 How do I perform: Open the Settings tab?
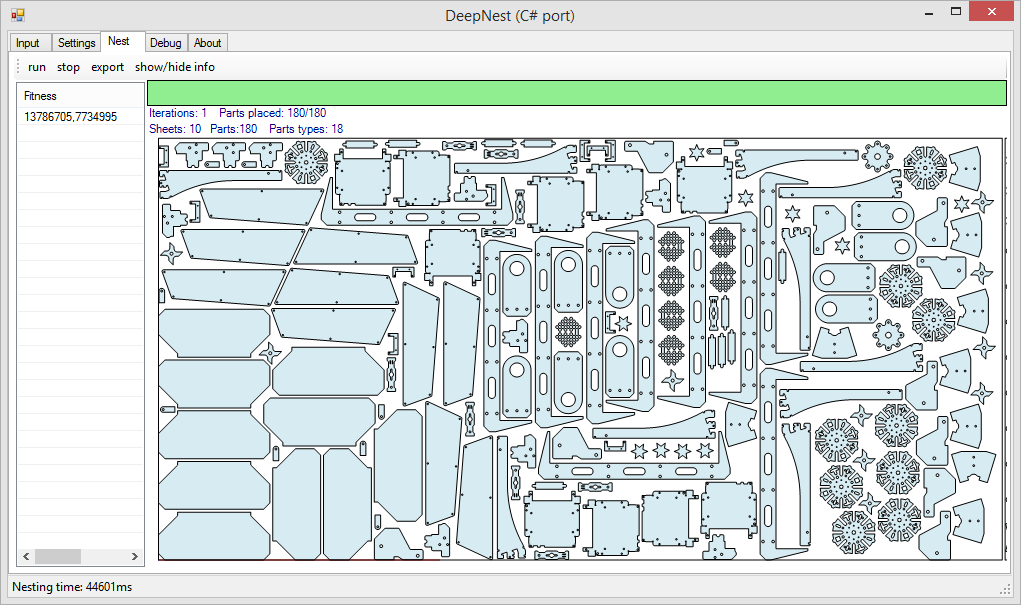76,43
